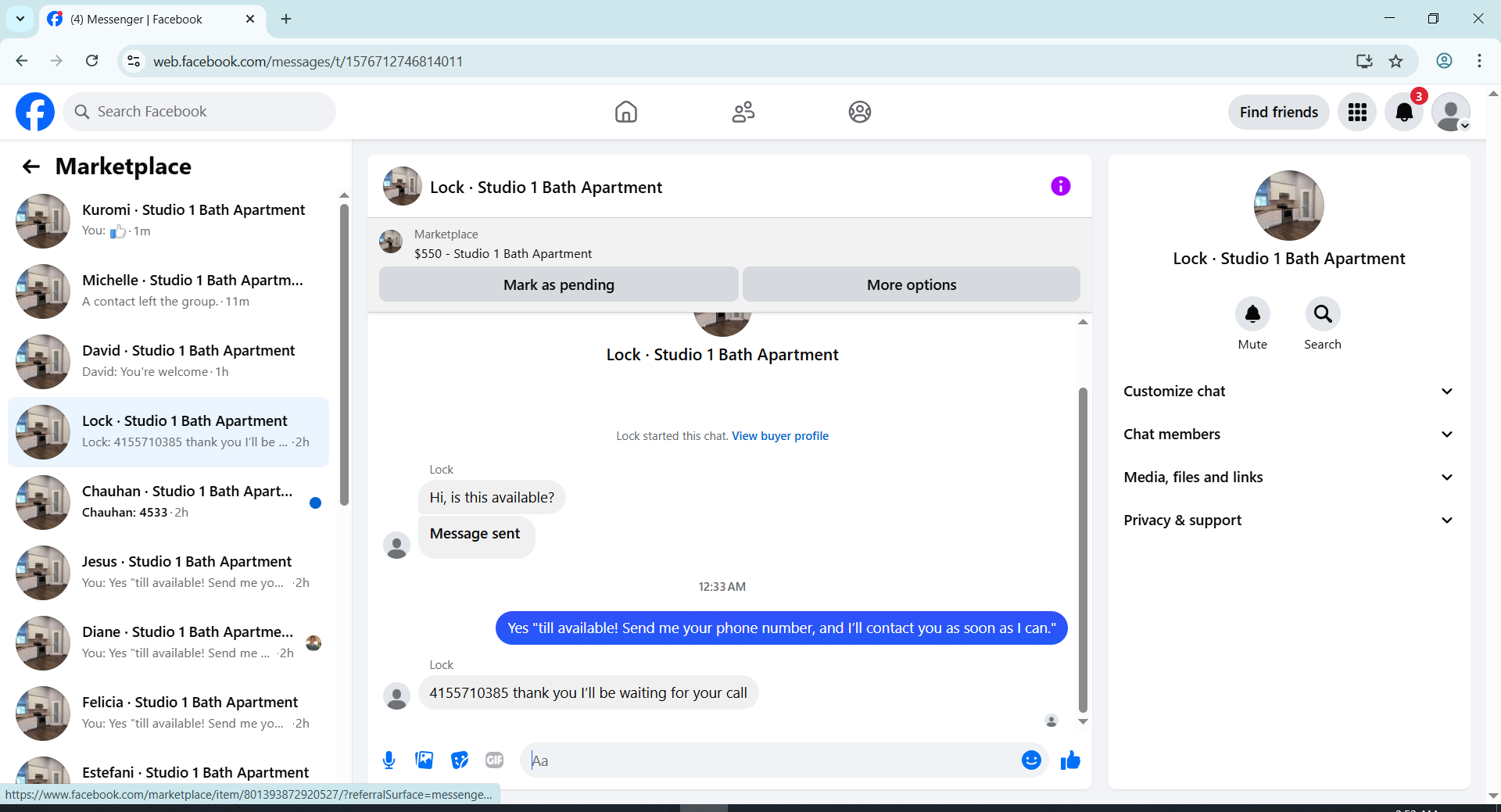Expand Privacy & support section

[x=1288, y=520]
